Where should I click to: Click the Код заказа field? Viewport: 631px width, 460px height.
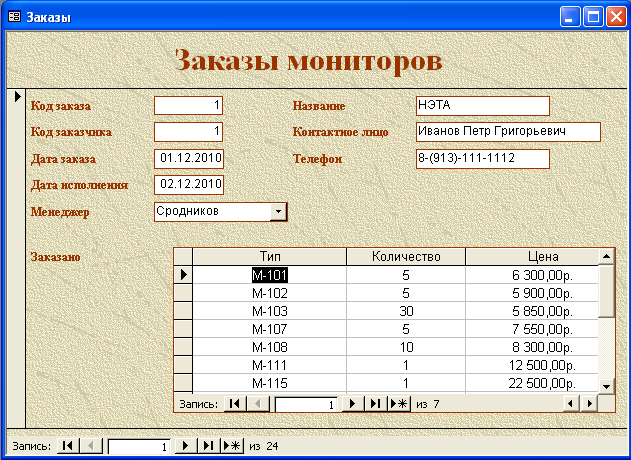188,105
